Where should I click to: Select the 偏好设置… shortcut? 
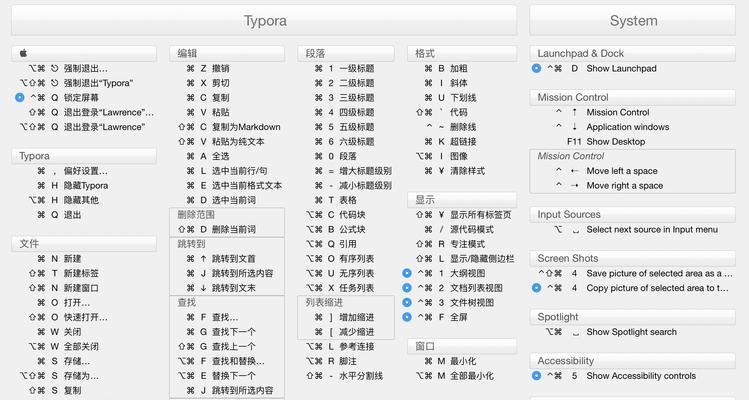(x=72, y=171)
